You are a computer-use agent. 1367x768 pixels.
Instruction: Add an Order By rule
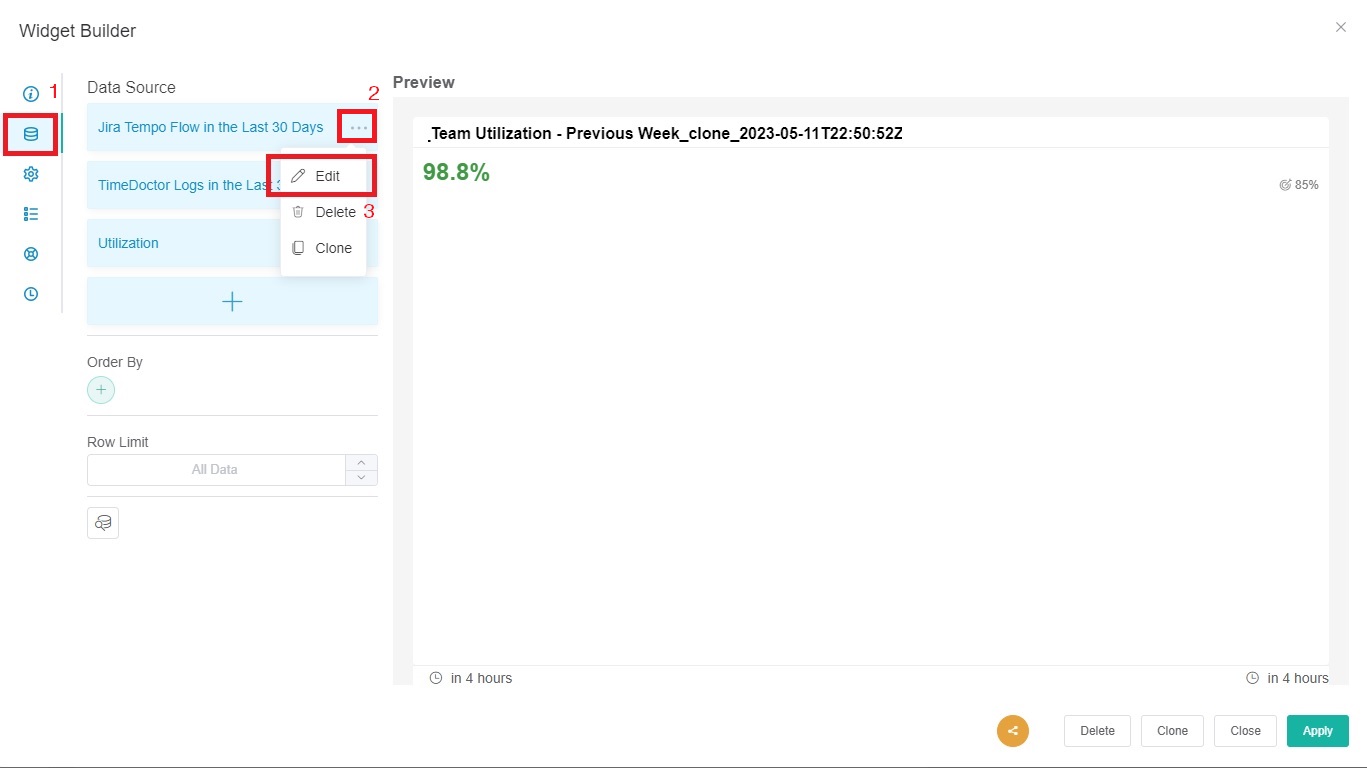(x=101, y=390)
